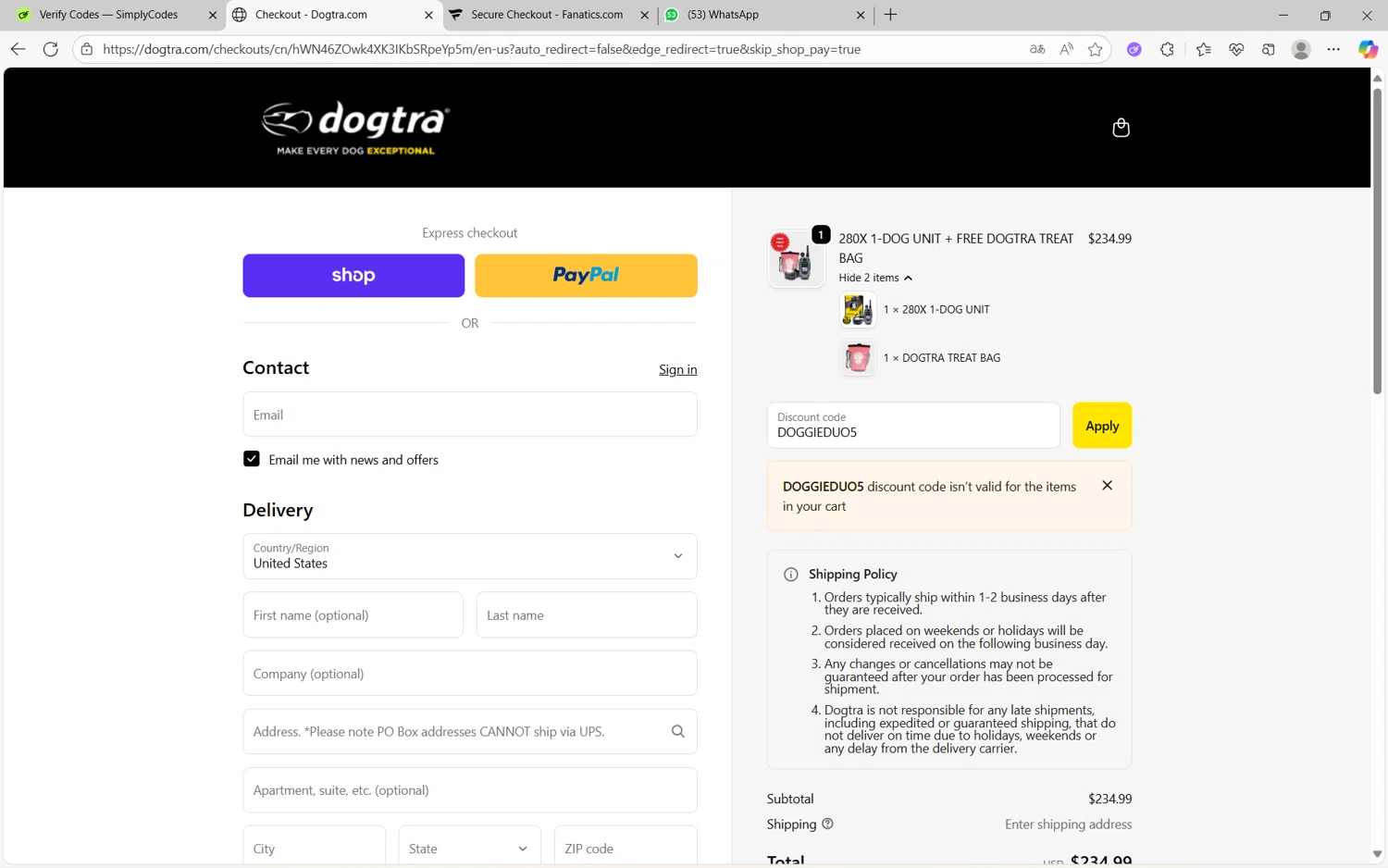Collapse items via Hide 2 items
The height and width of the screenshot is (868, 1388).
click(874, 278)
